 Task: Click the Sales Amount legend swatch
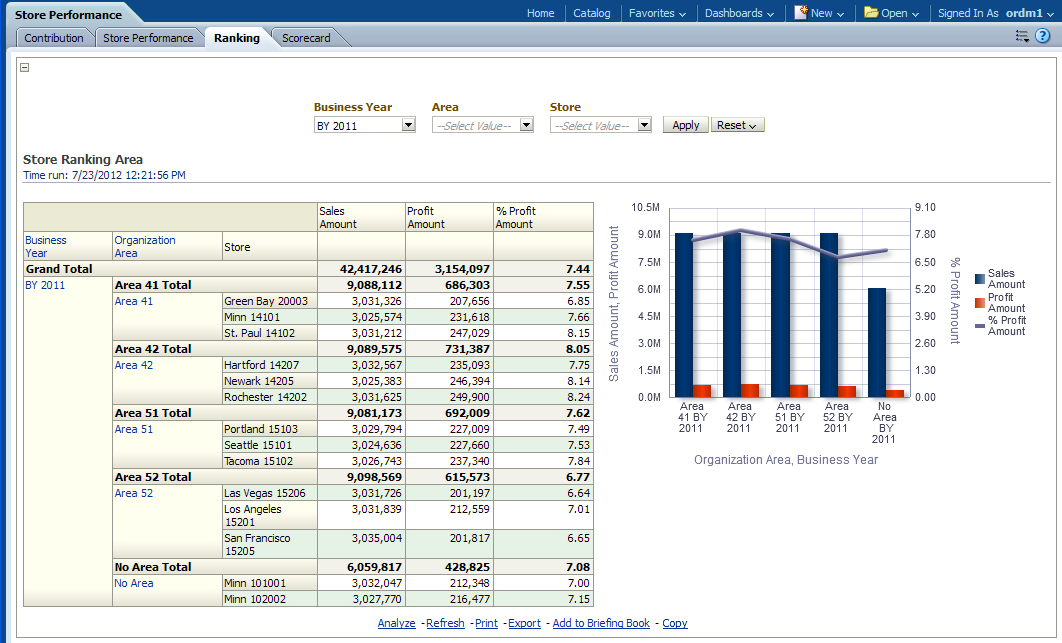coord(979,279)
